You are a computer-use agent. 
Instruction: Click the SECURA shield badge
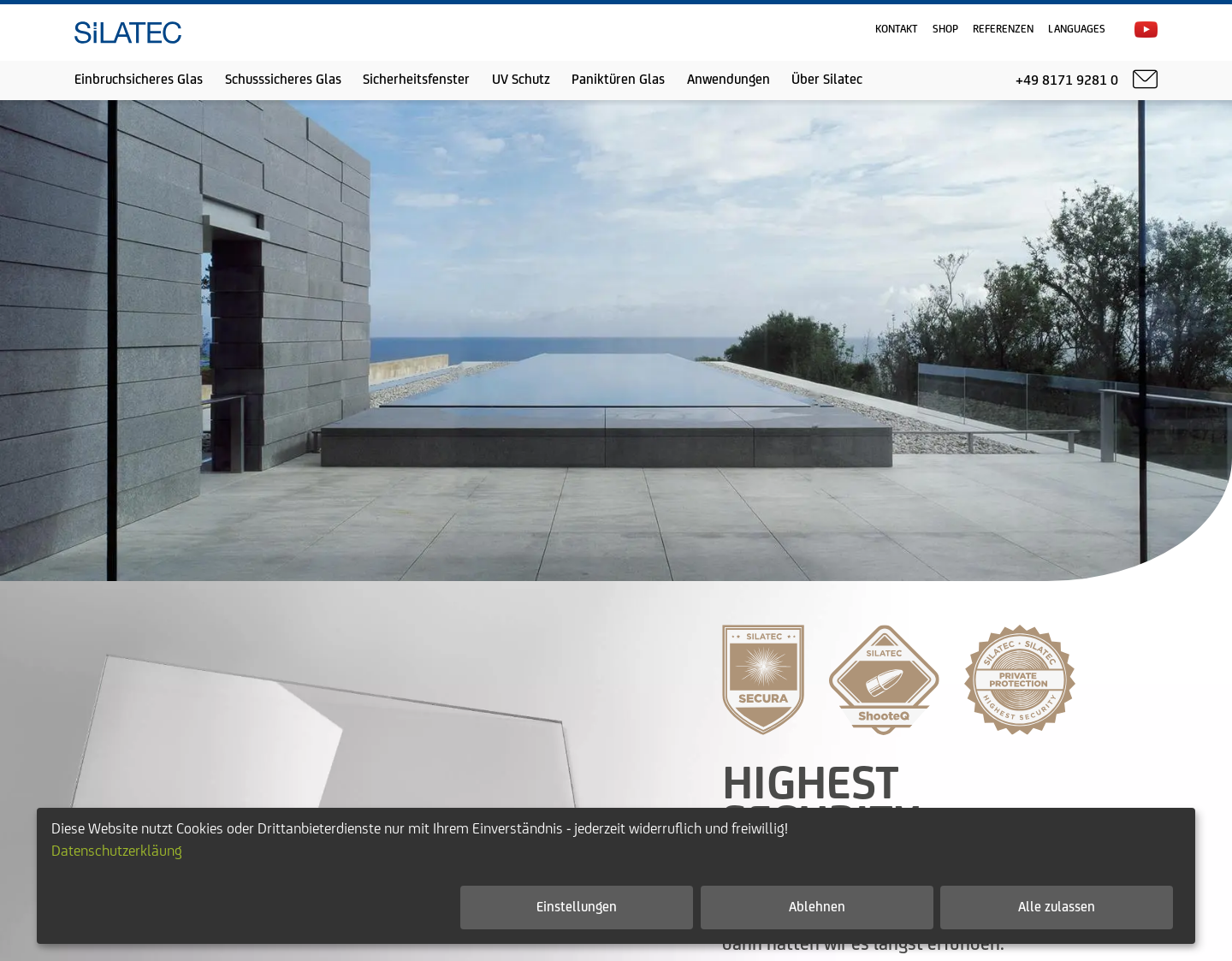coord(763,679)
